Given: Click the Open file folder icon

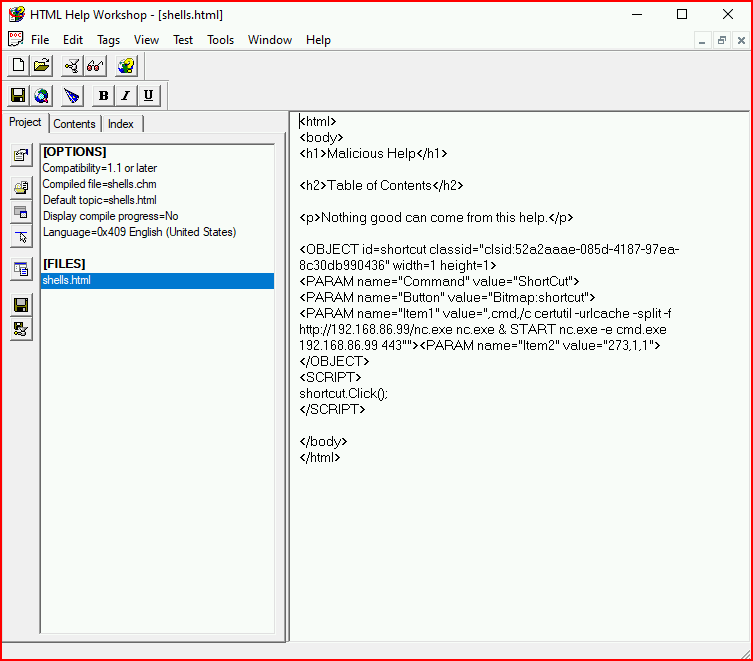Looking at the screenshot, I should point(42,65).
